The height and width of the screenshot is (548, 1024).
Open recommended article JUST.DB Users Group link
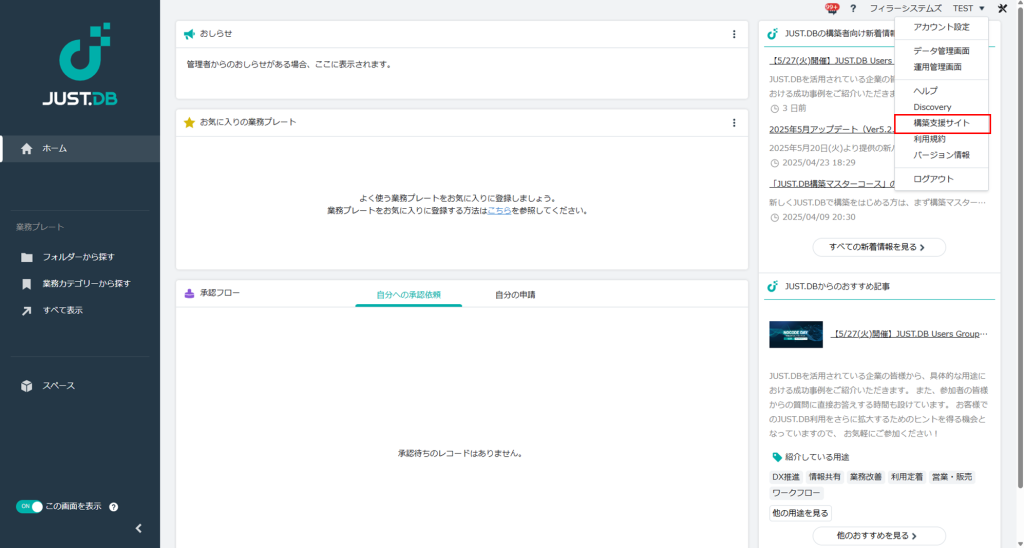pyautogui.click(x=909, y=334)
